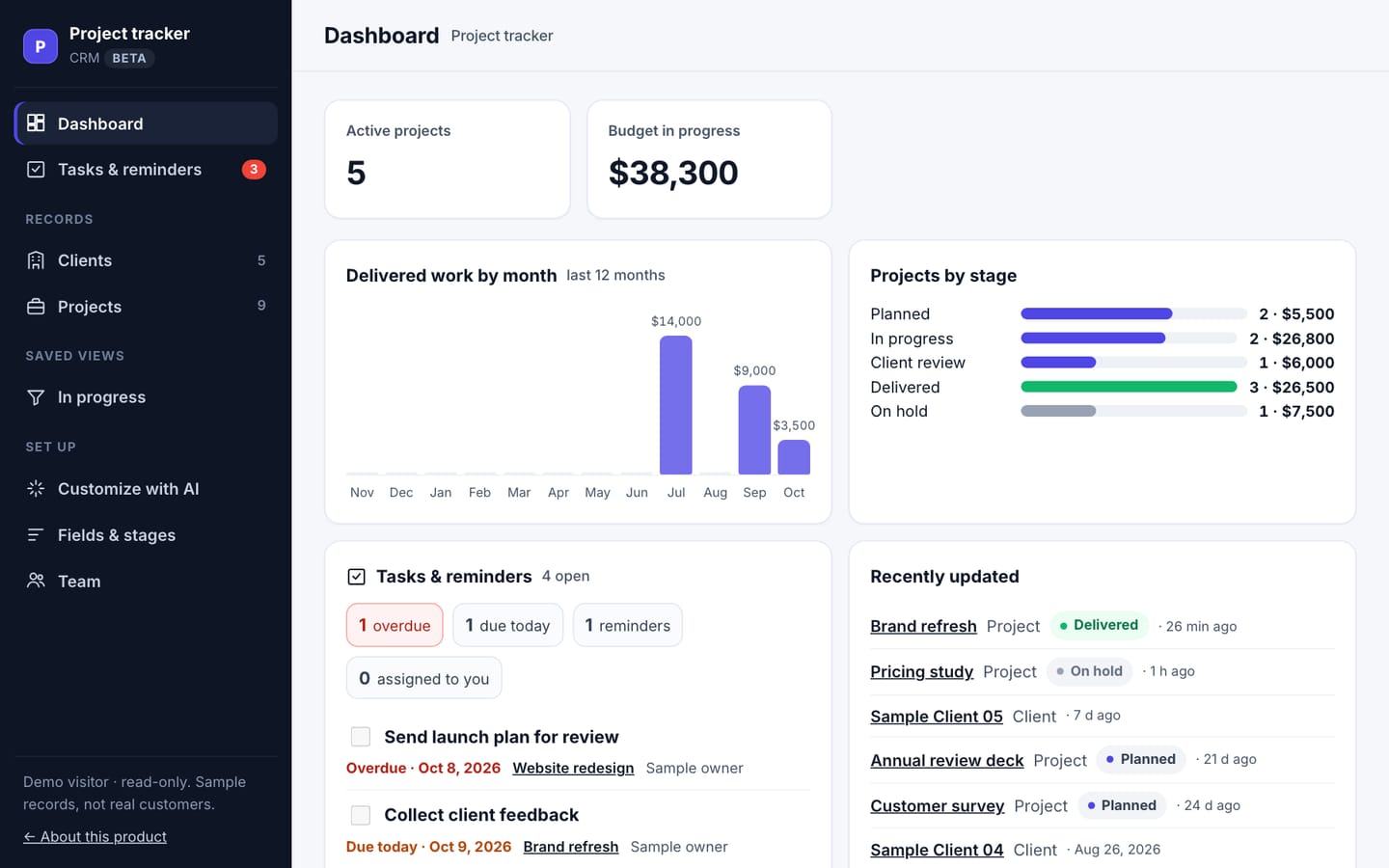
Task: Filter tasks by 1 overdue
Action: tap(395, 625)
